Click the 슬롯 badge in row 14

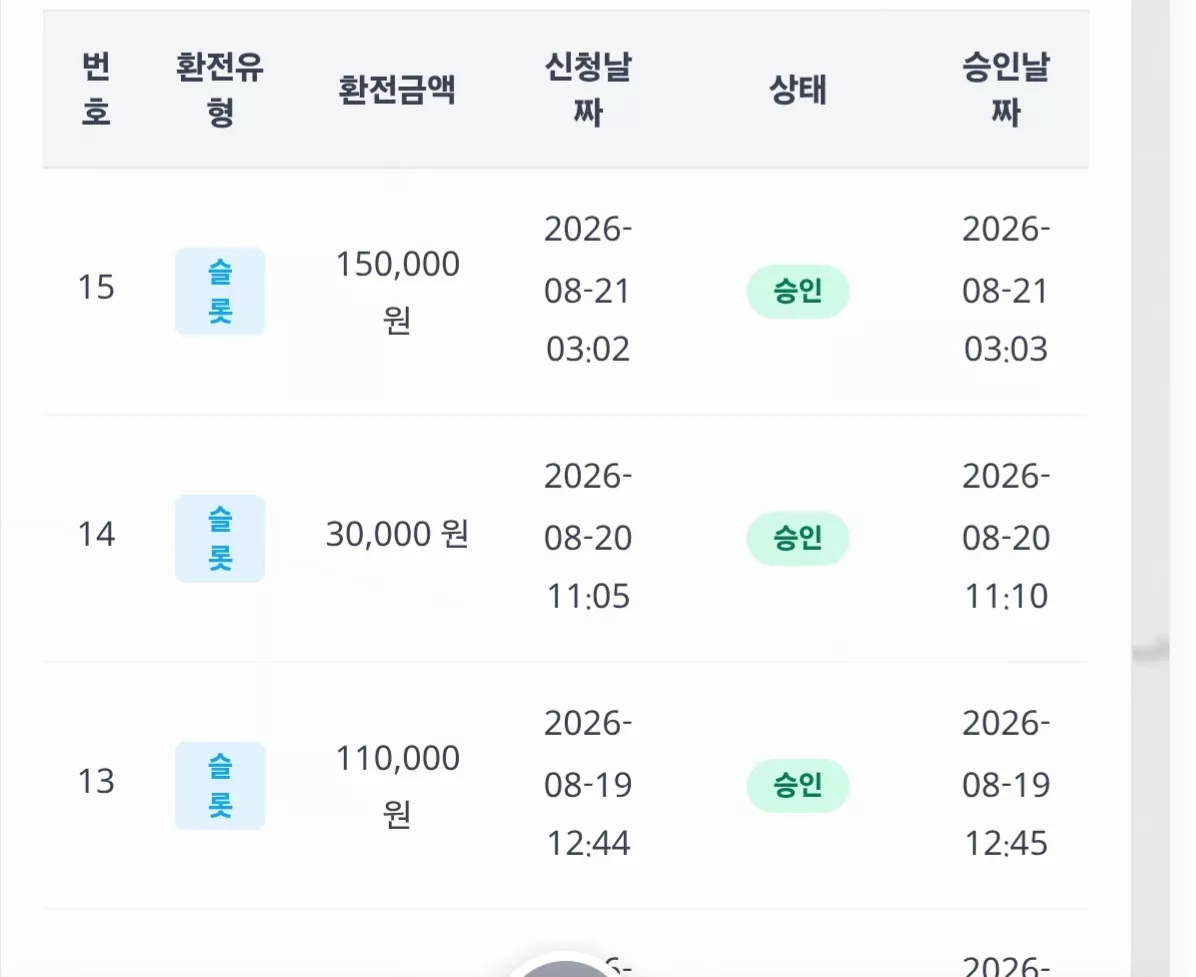pos(220,538)
